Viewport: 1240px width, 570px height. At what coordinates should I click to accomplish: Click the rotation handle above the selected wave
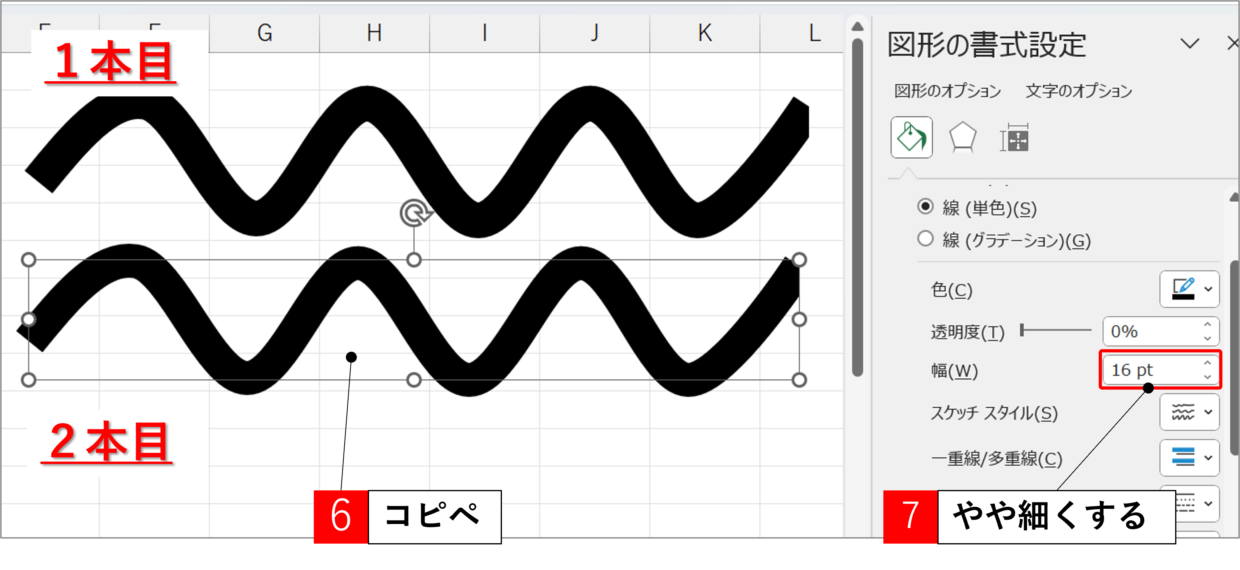[x=413, y=213]
